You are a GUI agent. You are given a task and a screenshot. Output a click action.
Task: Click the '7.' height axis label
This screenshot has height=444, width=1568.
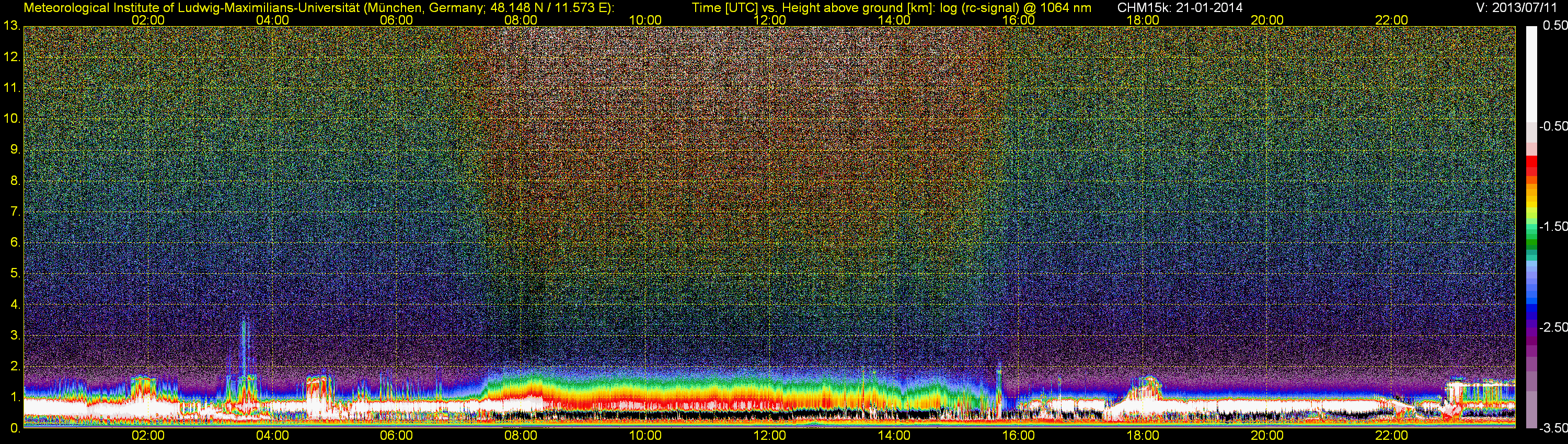pos(15,212)
